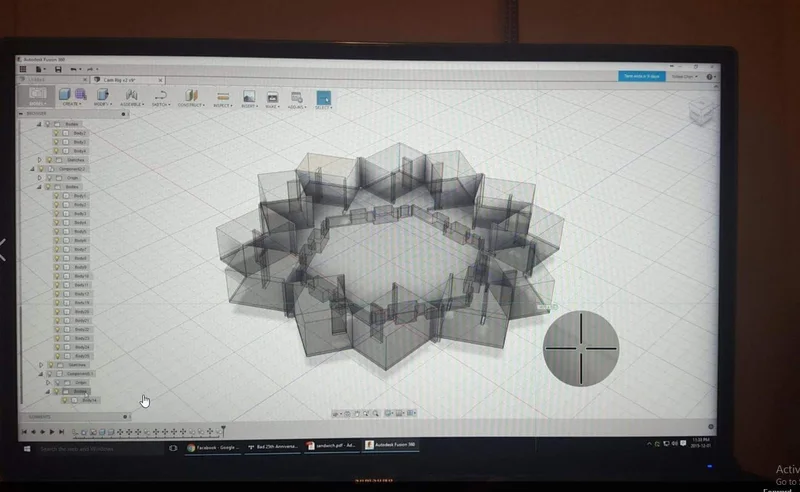
Task: Switch to sandwich.pdf taskbar window
Action: [333, 446]
